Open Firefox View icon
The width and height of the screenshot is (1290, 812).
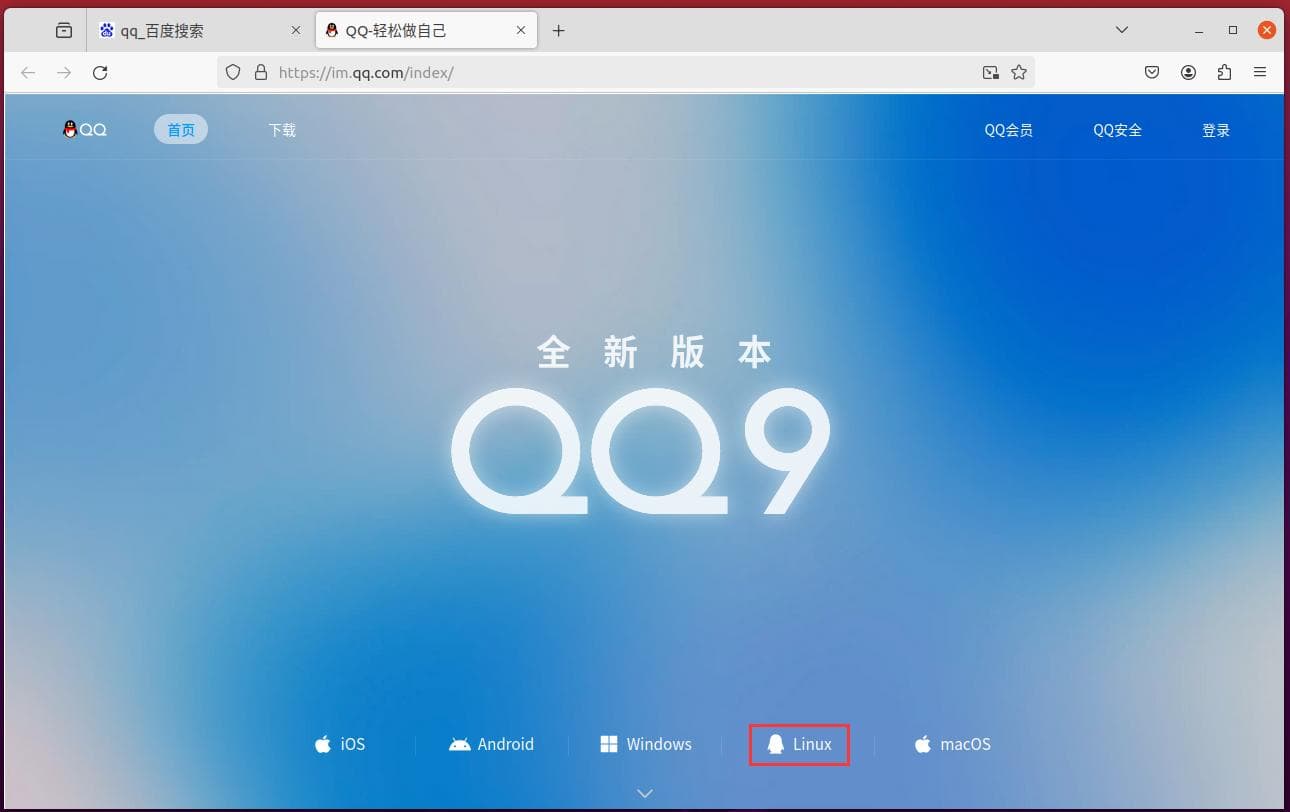(x=64, y=31)
